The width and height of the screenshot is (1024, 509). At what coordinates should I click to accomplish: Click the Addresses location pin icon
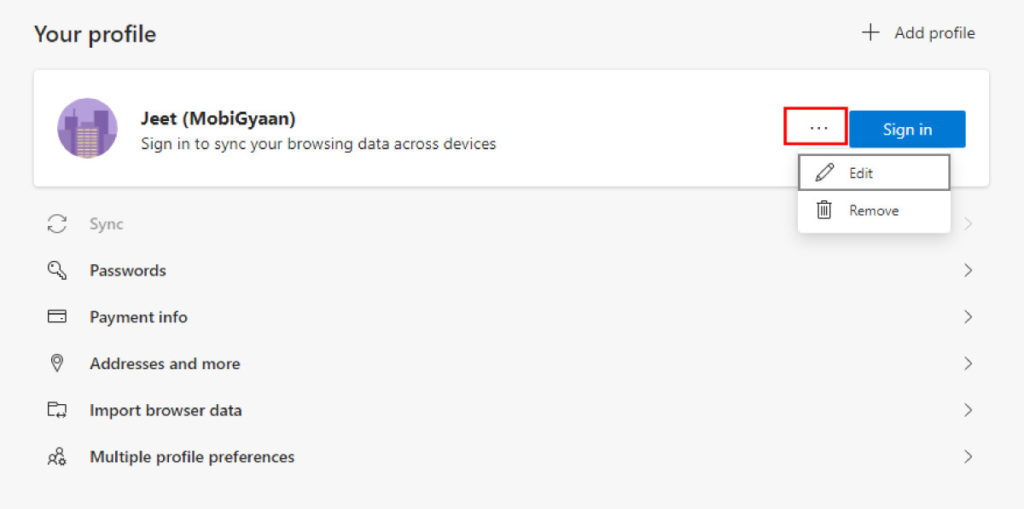(57, 363)
